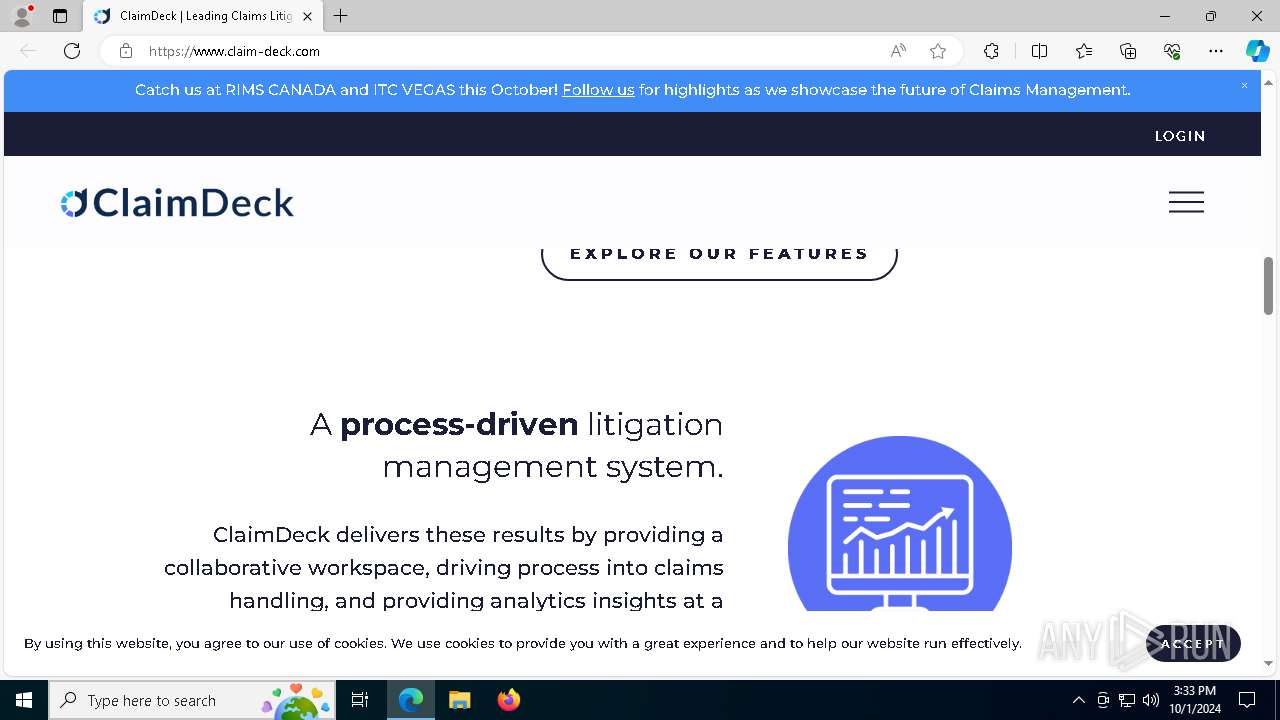
Task: Follow the 'Follow us' link
Action: pyautogui.click(x=598, y=89)
